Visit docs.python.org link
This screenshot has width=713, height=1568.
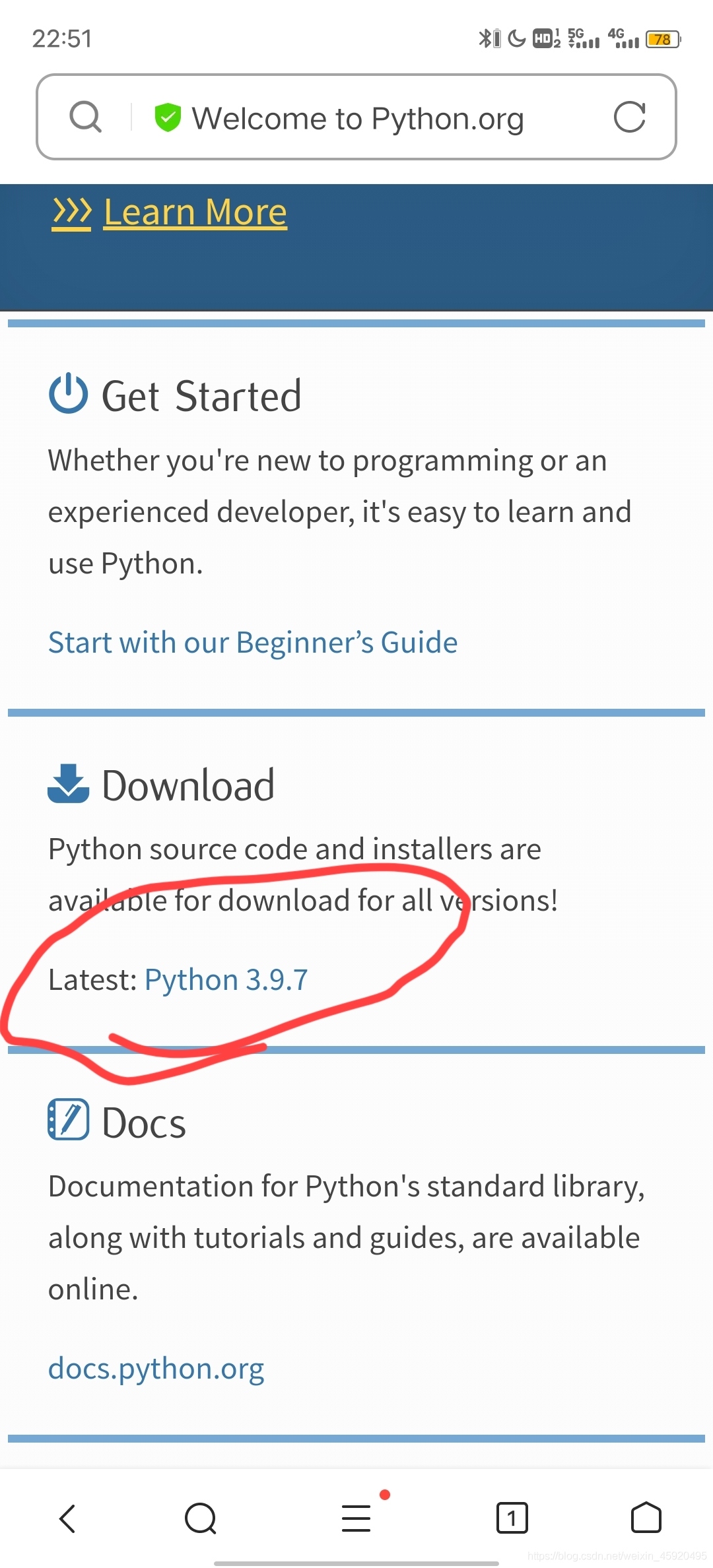156,1369
